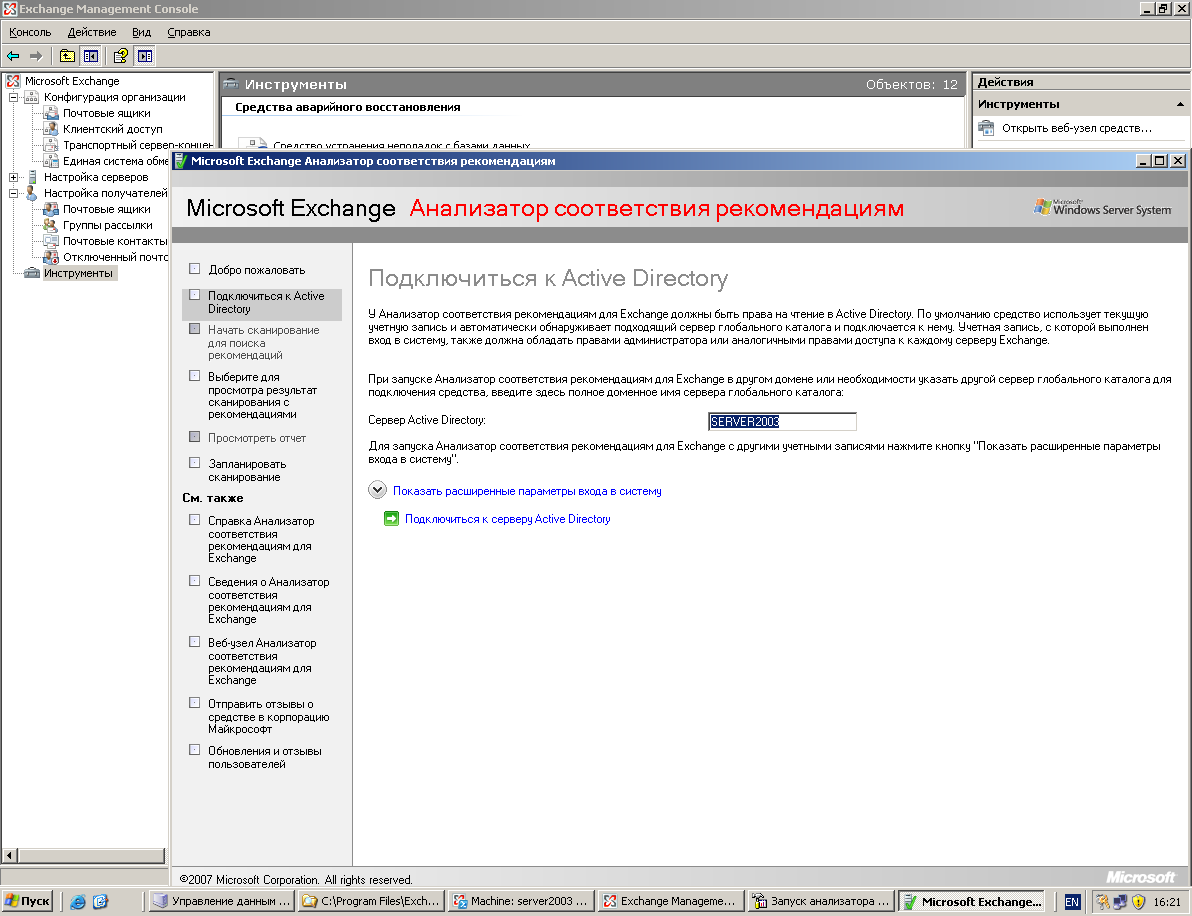Switch to Exchange Manageme taskbar button
Screen dimensions: 1192x916
click(x=670, y=902)
